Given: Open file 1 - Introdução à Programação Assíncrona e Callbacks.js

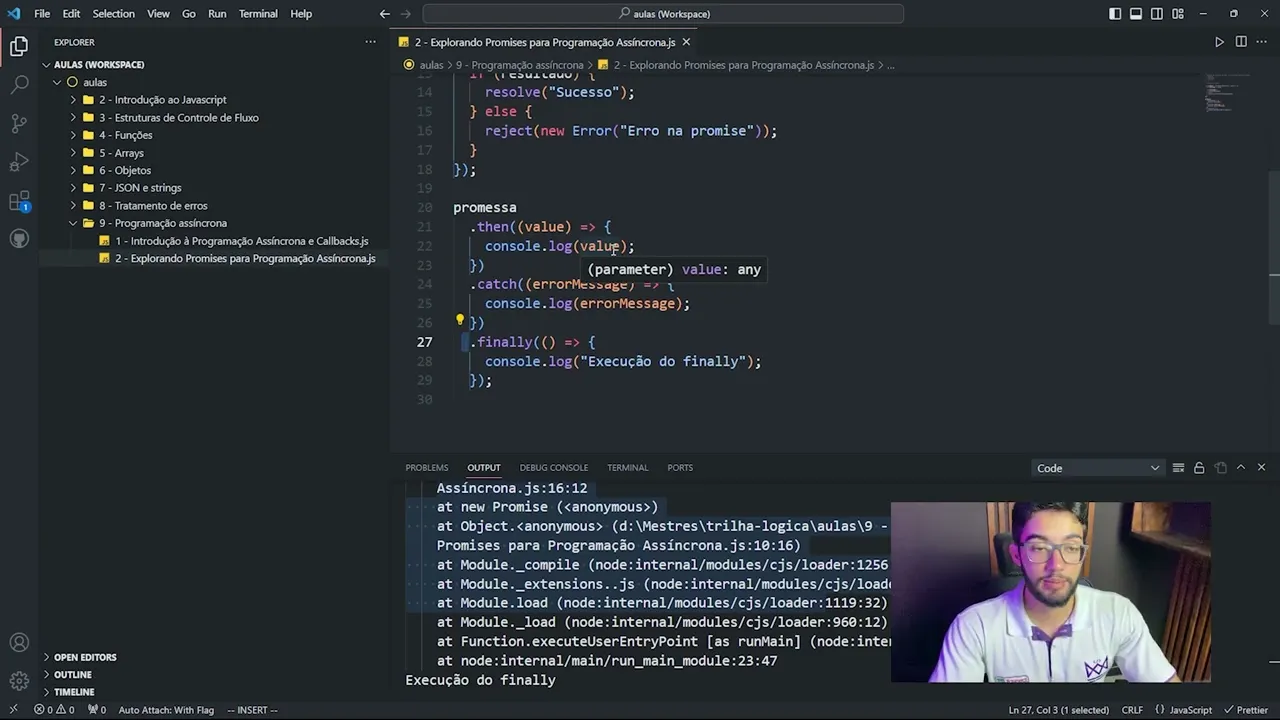Looking at the screenshot, I should (x=241, y=241).
